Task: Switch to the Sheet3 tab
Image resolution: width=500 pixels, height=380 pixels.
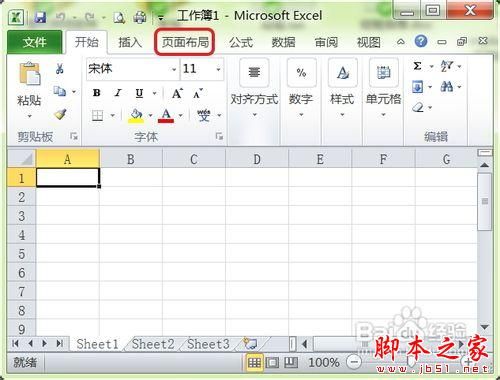Action: [x=208, y=344]
